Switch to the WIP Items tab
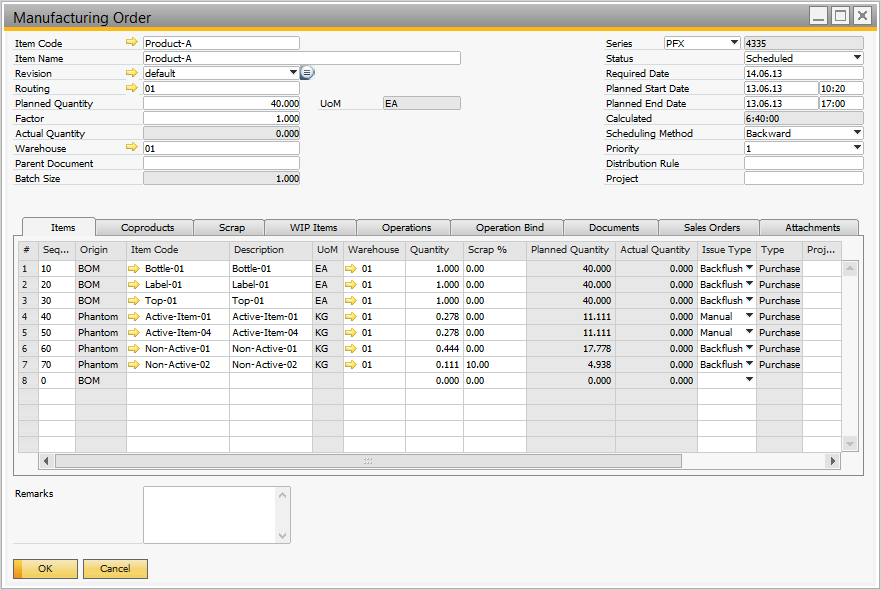Viewport: 881px width, 590px height. point(313,228)
